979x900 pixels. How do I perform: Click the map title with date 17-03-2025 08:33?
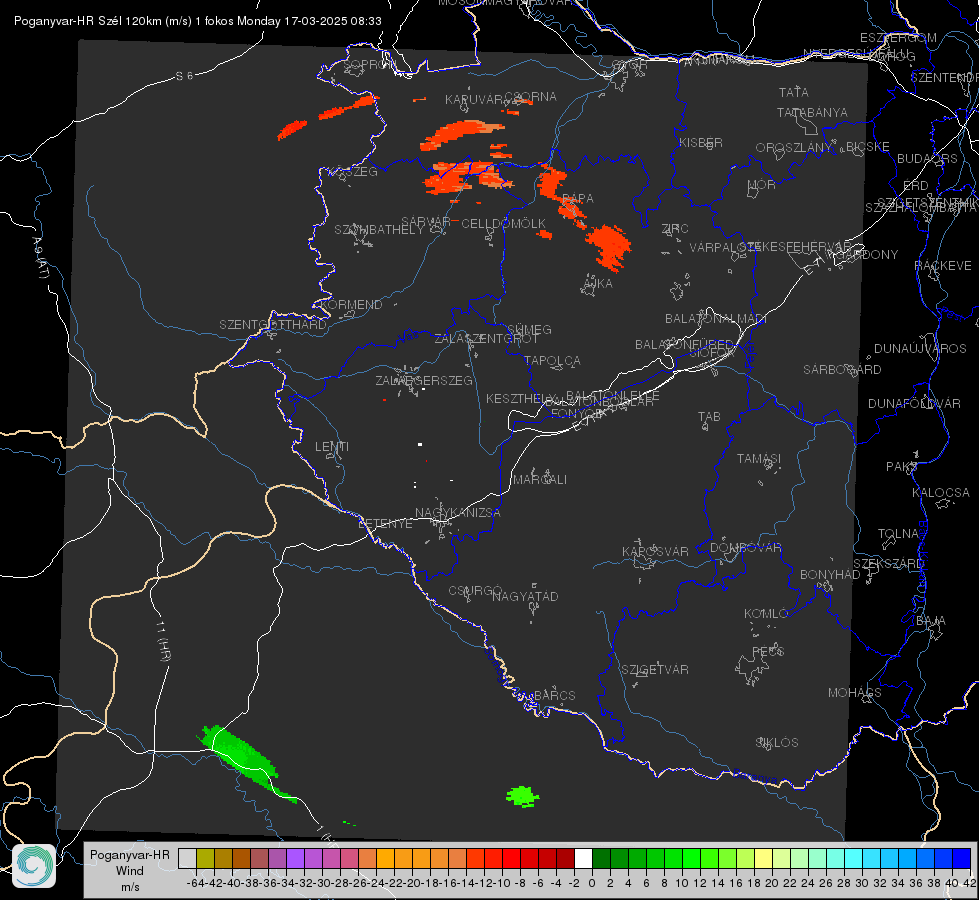click(197, 21)
